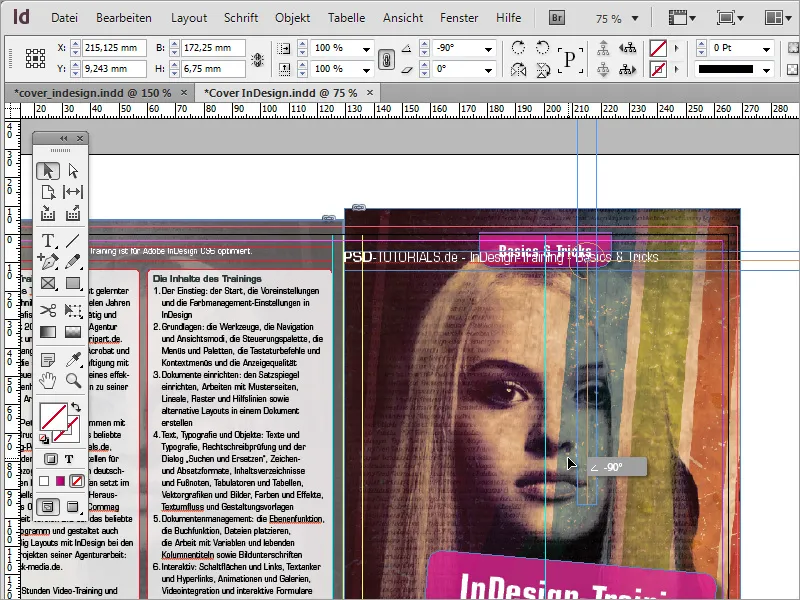800x600 pixels.
Task: Open the rotation angle -90° dropdown
Action: 488,49
